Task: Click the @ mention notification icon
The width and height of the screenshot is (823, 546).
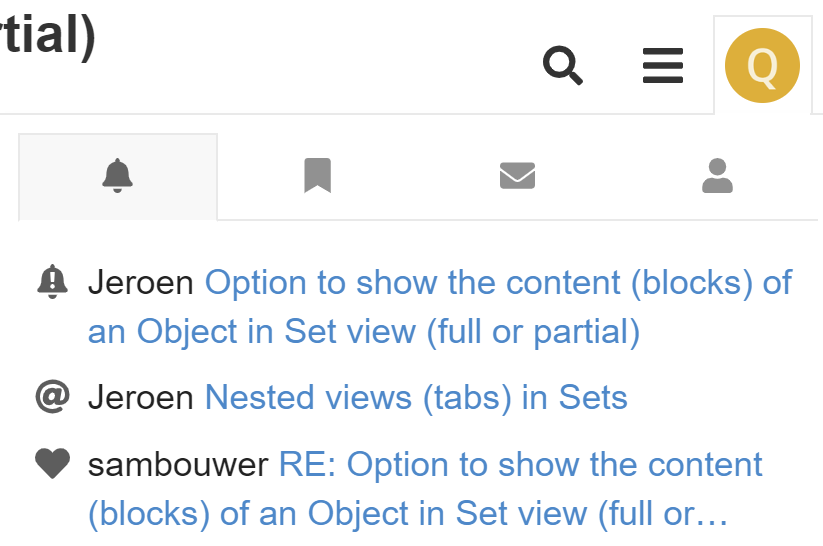Action: [x=52, y=397]
